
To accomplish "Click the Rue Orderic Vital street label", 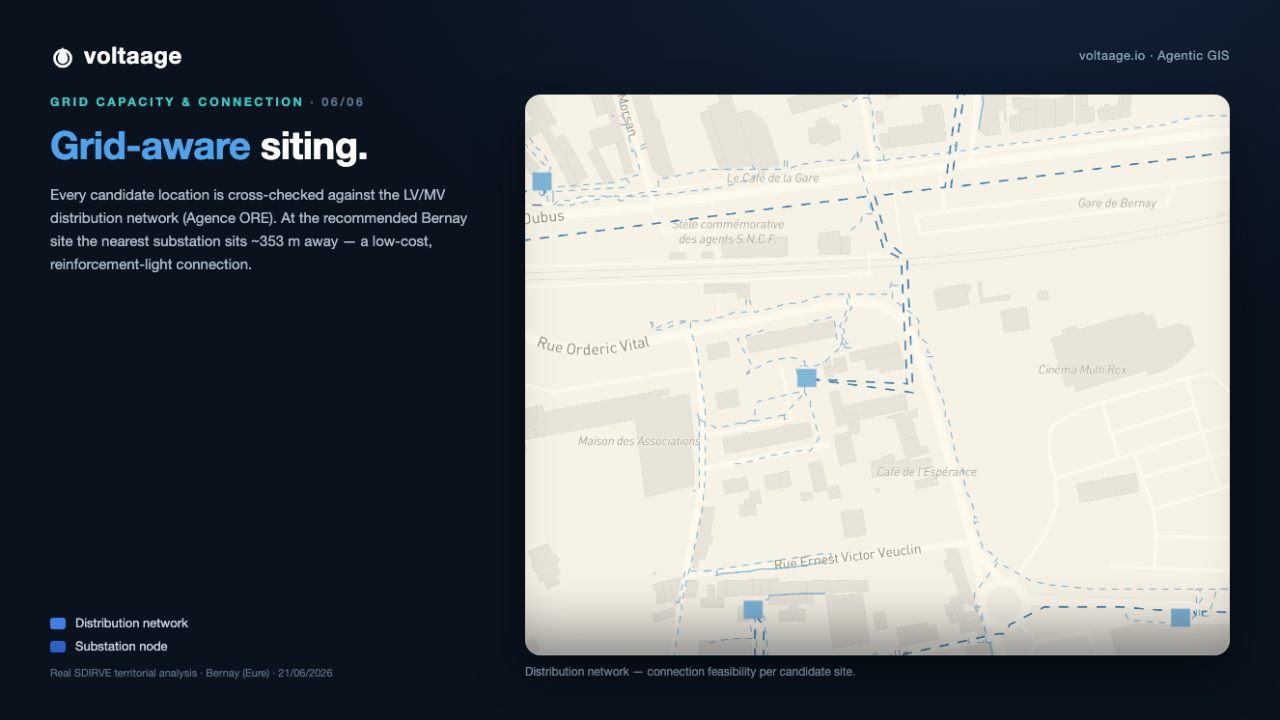I will pyautogui.click(x=593, y=345).
